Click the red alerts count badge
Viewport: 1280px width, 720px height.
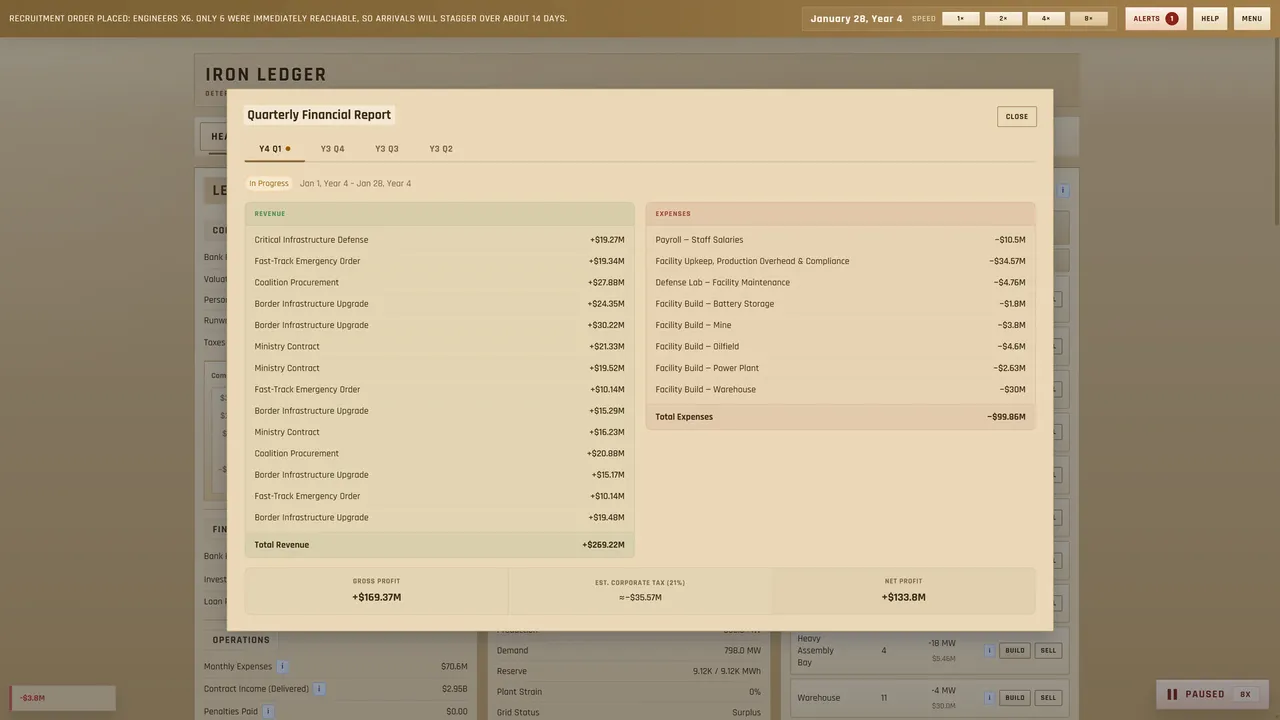1171,18
